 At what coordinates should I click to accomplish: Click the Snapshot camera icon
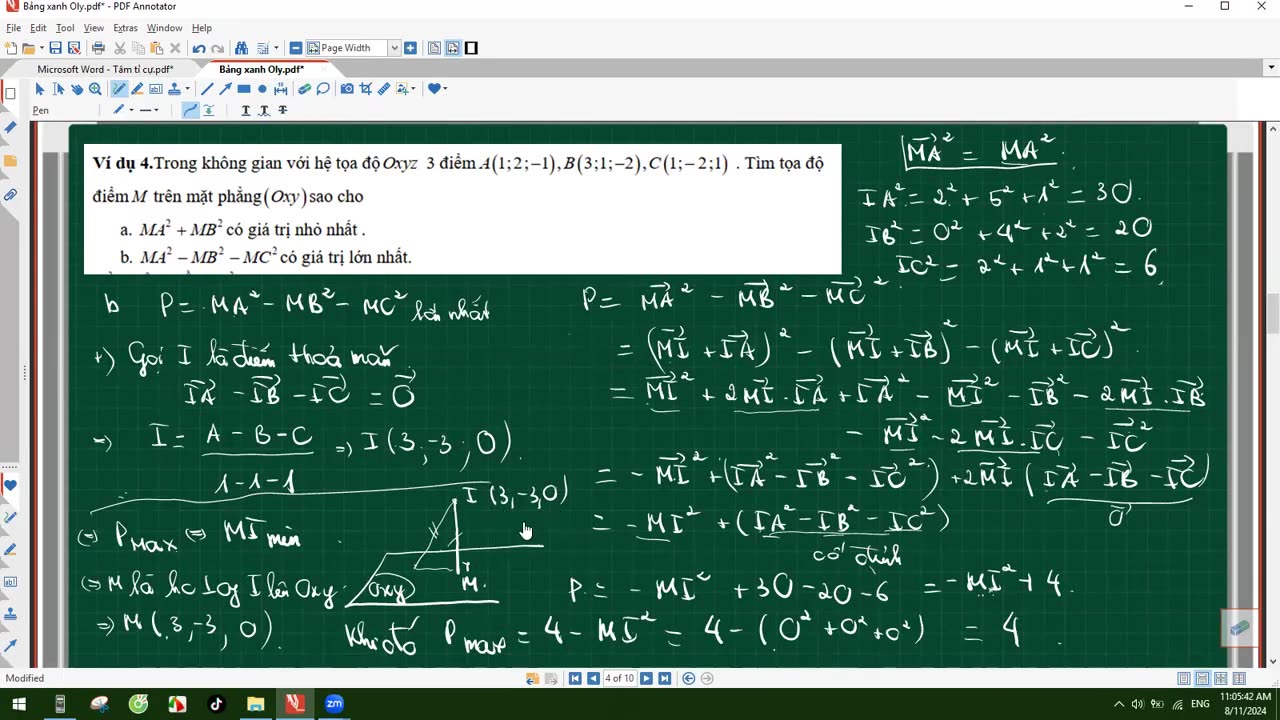[347, 89]
